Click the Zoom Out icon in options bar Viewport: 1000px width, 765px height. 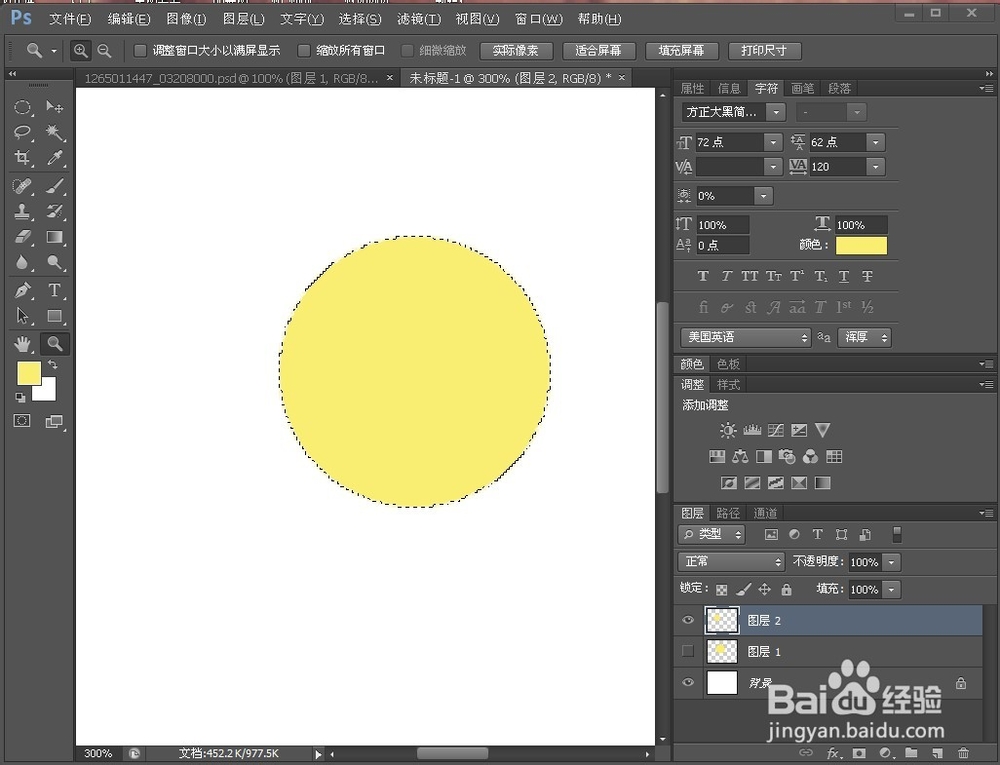pyautogui.click(x=104, y=51)
